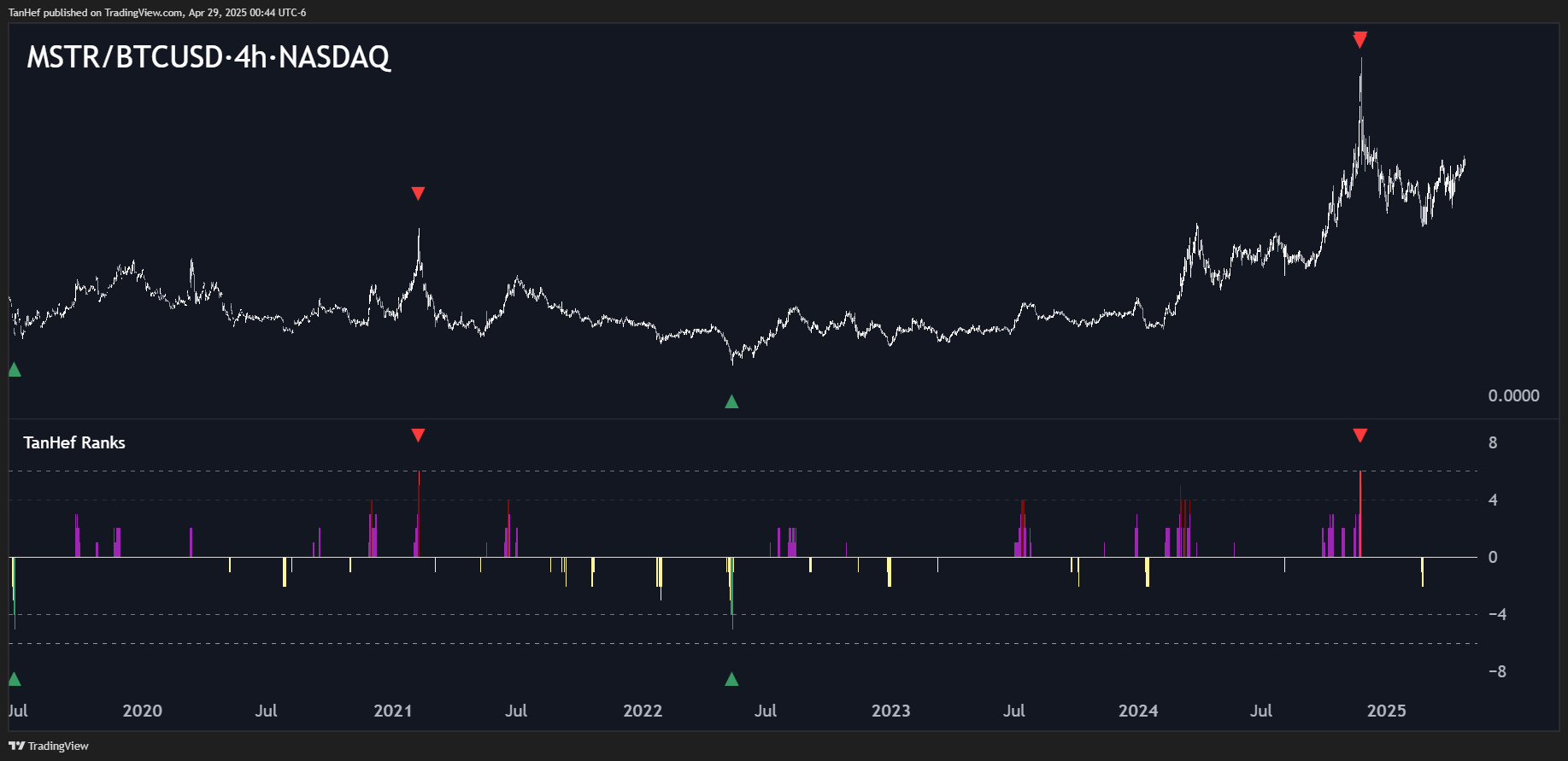
Task: Click the TanHef published on TradingView.com header text
Action: tap(157, 13)
